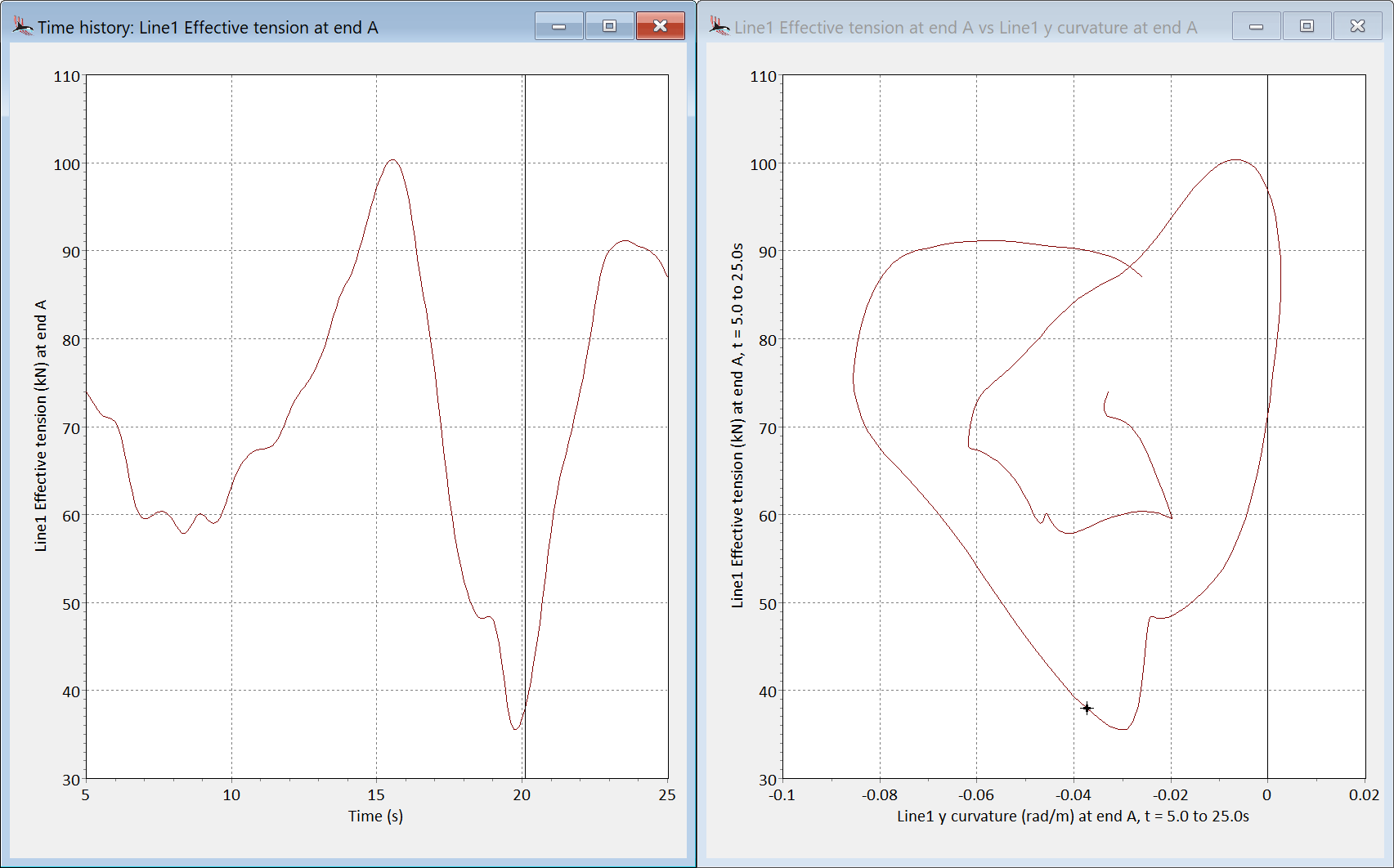Viewport: 1394px width, 868px height.
Task: Click the right graph's vertical y-axis label
Action: 737,426
